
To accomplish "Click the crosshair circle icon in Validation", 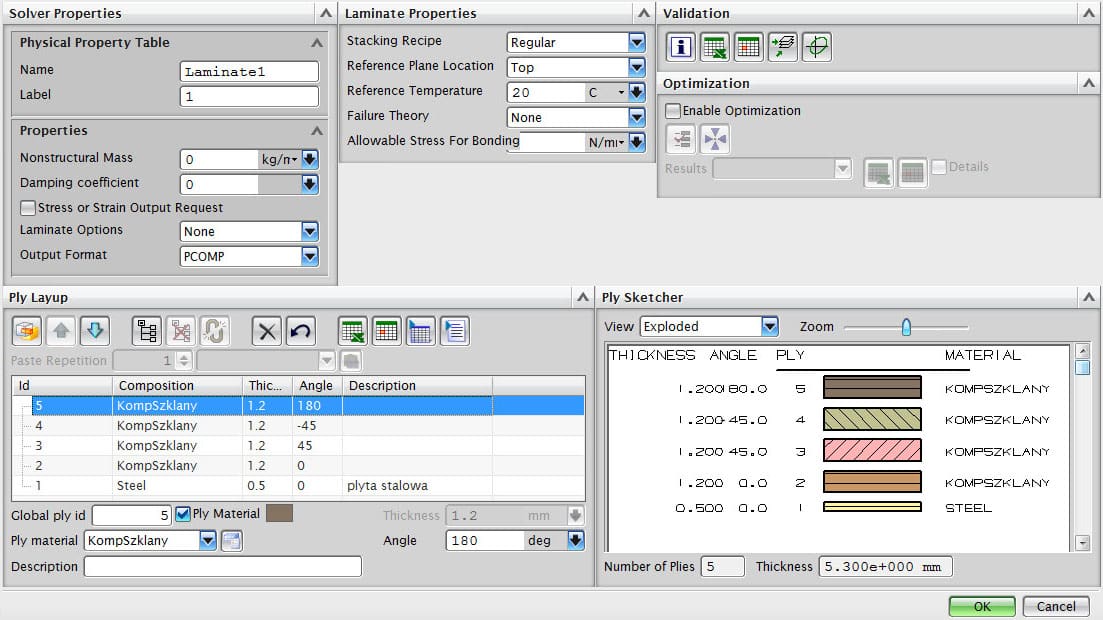I will coord(817,46).
